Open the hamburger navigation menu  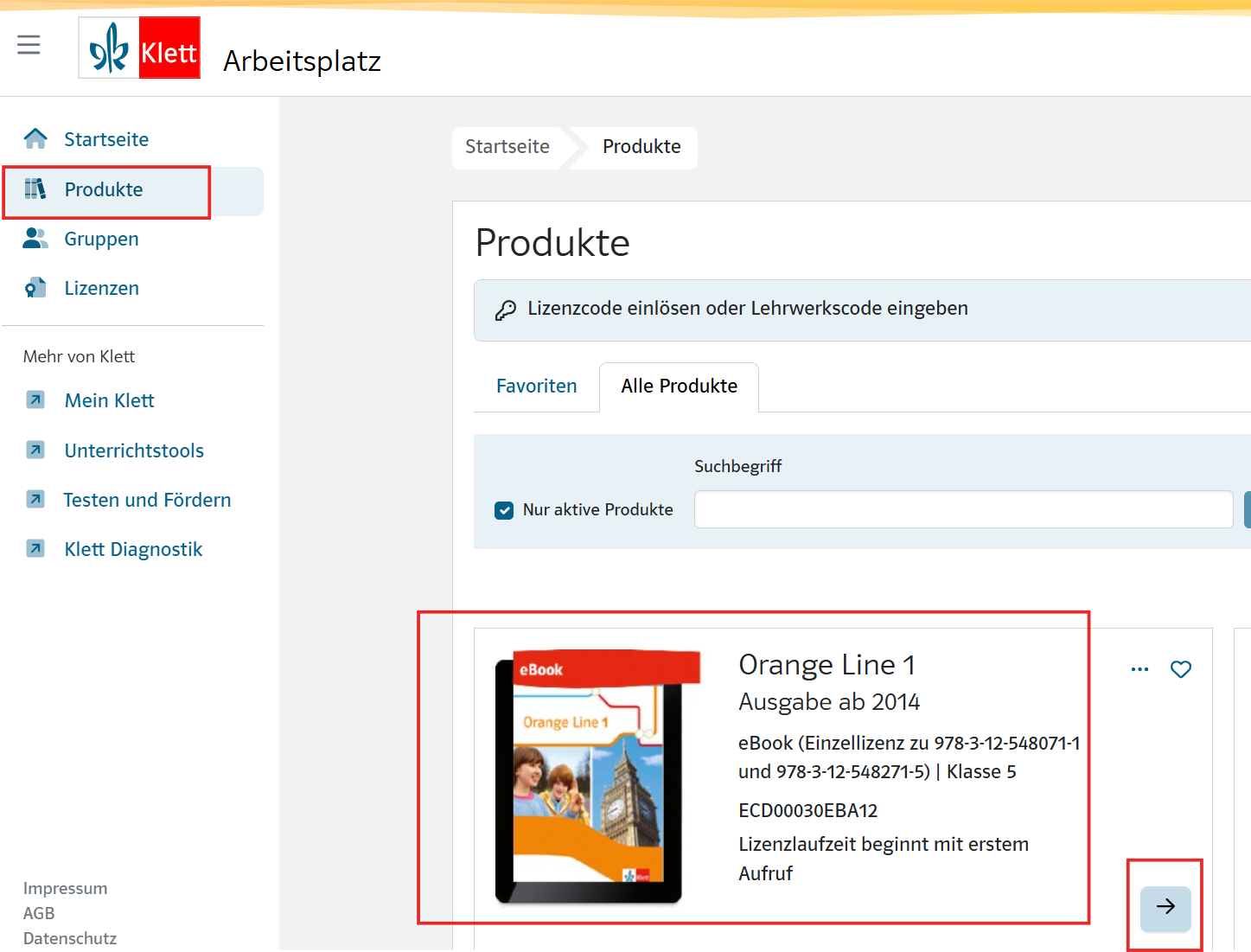[29, 44]
